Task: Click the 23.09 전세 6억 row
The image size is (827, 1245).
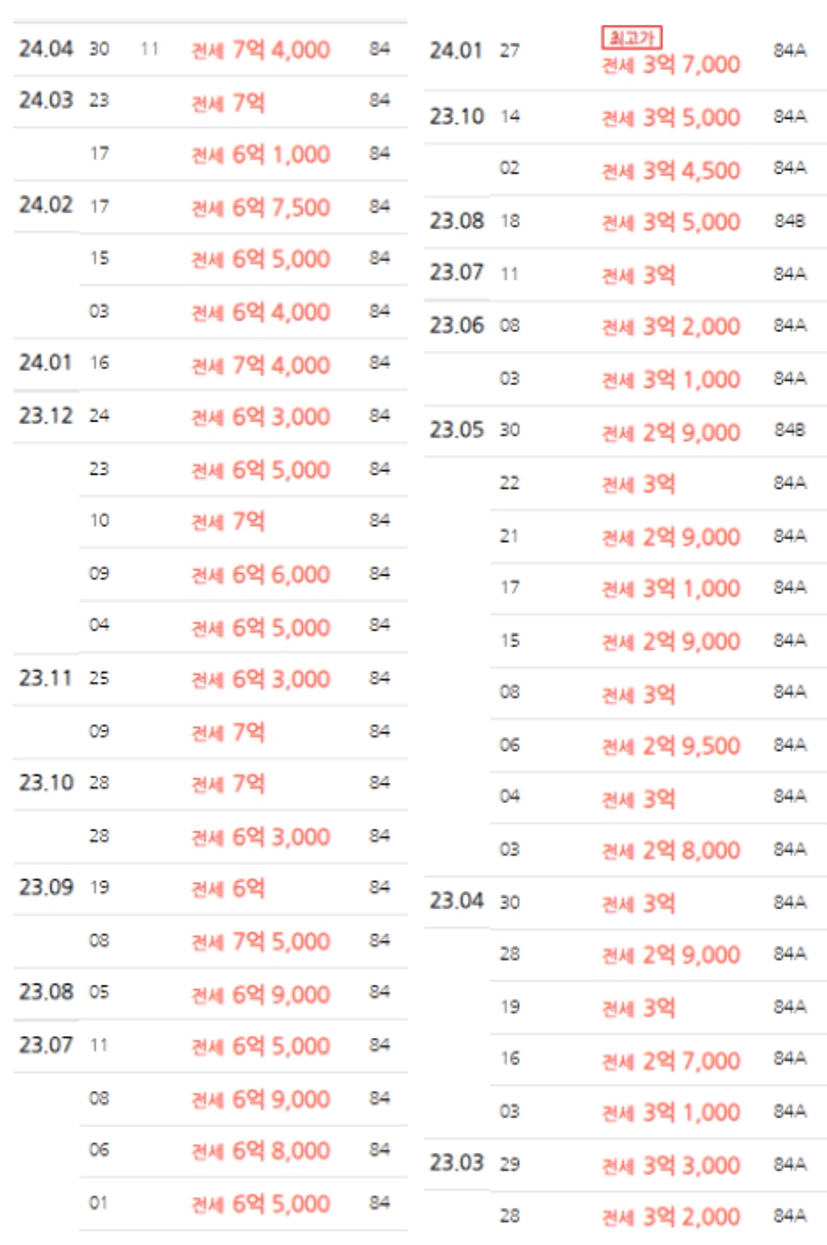Action: pos(210,888)
